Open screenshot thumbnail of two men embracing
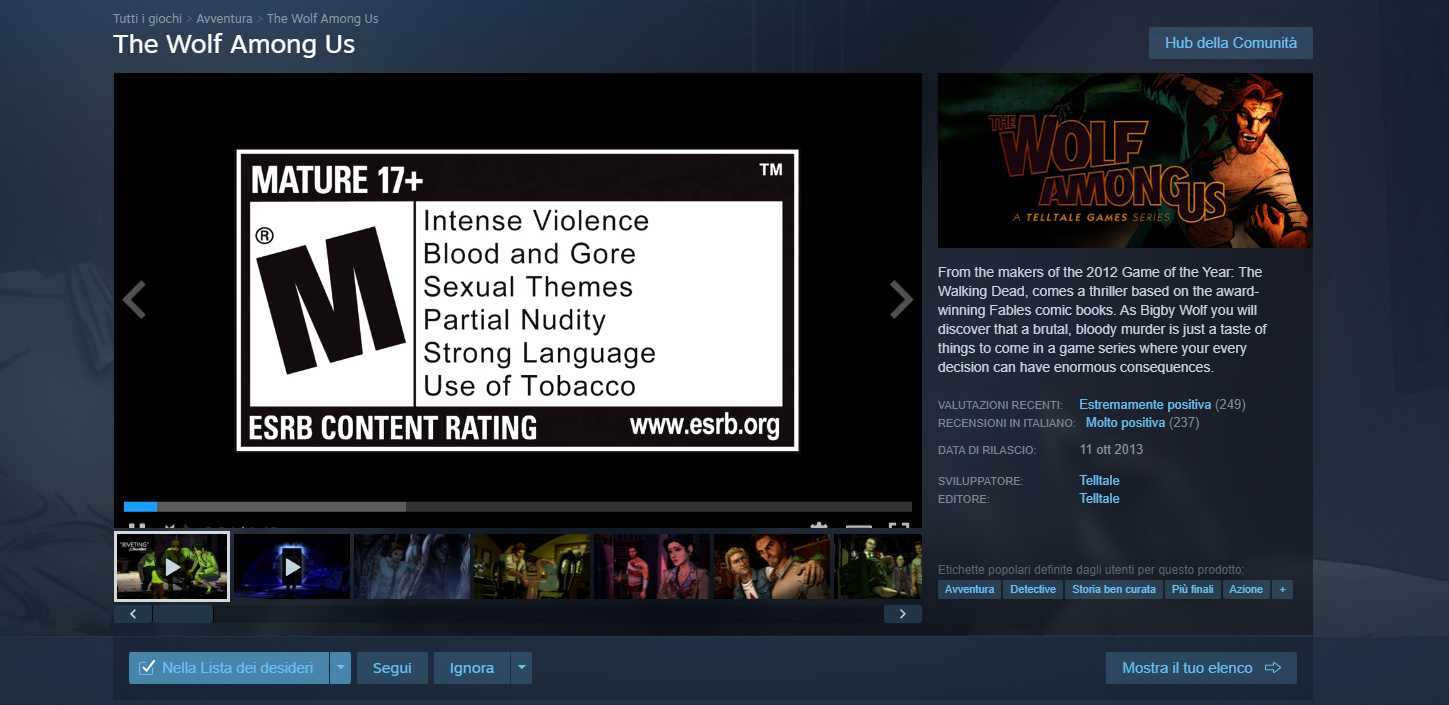This screenshot has width=1449, height=705. point(772,566)
